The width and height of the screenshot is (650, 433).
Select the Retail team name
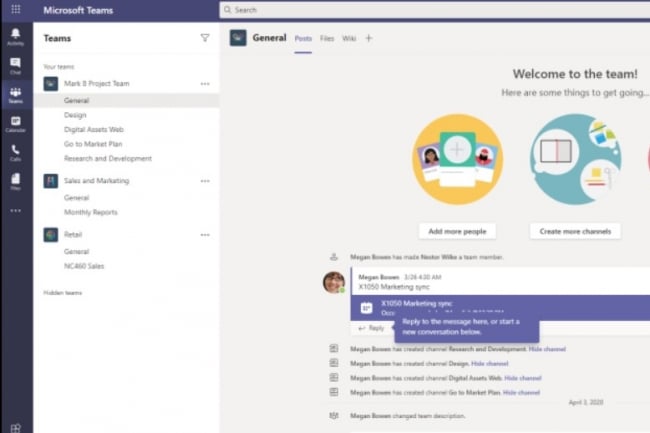[73, 235]
